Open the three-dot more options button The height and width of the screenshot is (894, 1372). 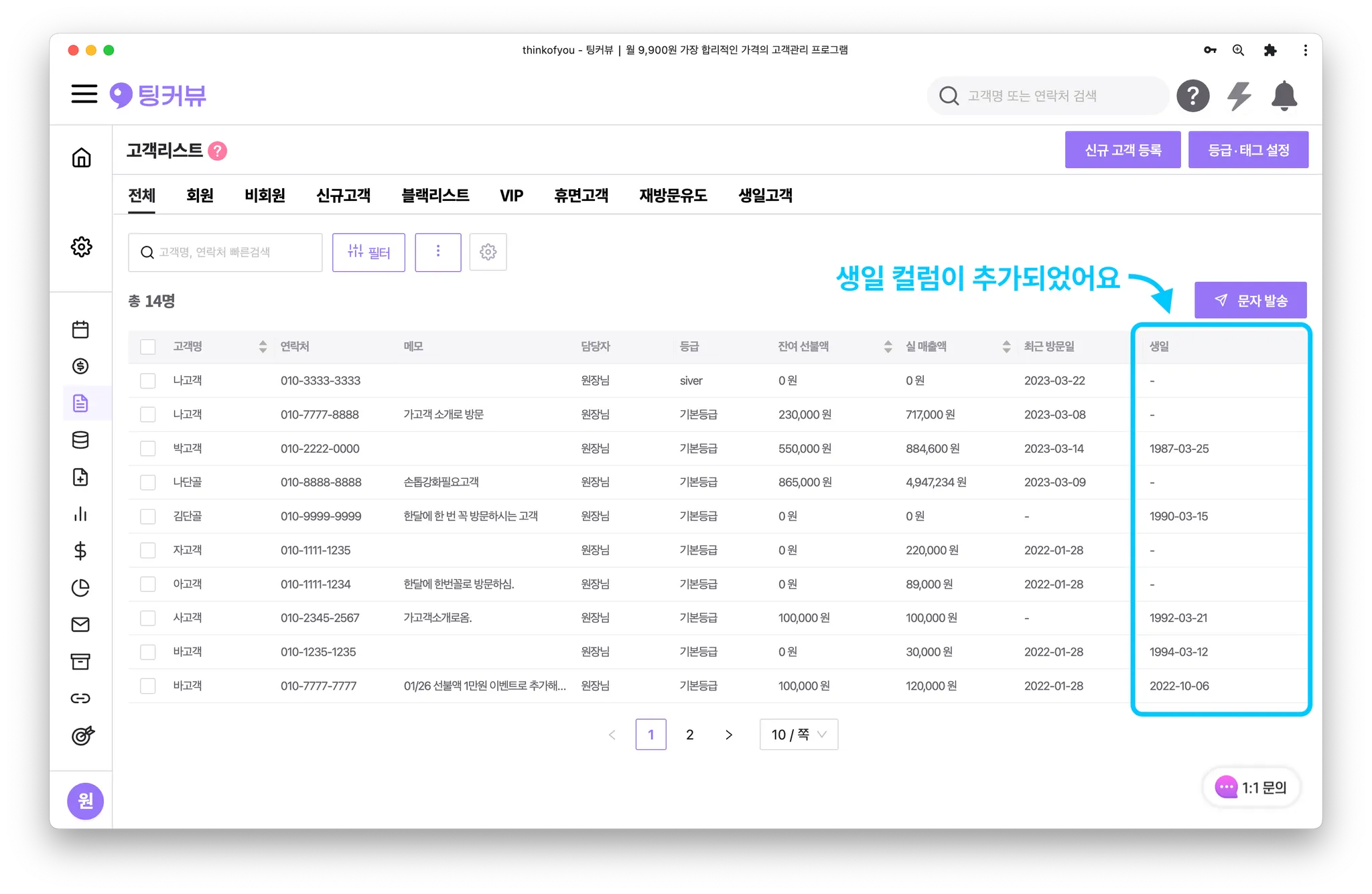coord(438,252)
